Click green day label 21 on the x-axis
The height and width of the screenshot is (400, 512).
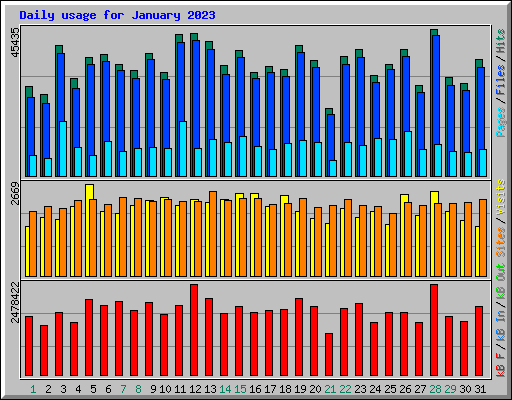pyautogui.click(x=330, y=389)
